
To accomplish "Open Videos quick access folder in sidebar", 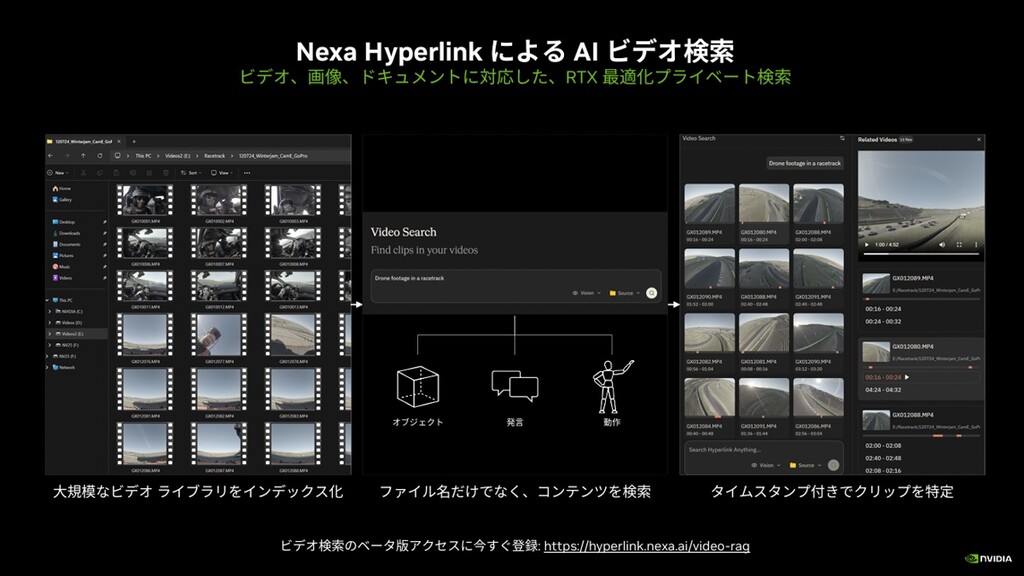I will pyautogui.click(x=63, y=278).
